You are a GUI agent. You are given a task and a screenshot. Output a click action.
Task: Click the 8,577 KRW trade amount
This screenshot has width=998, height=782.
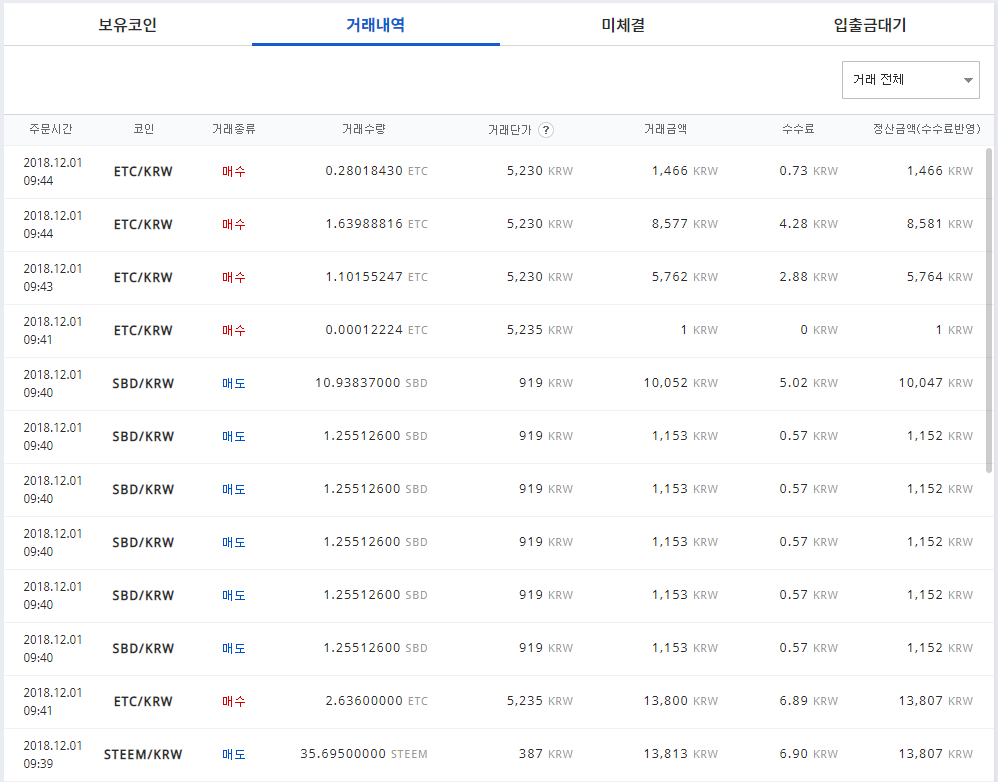pos(684,224)
